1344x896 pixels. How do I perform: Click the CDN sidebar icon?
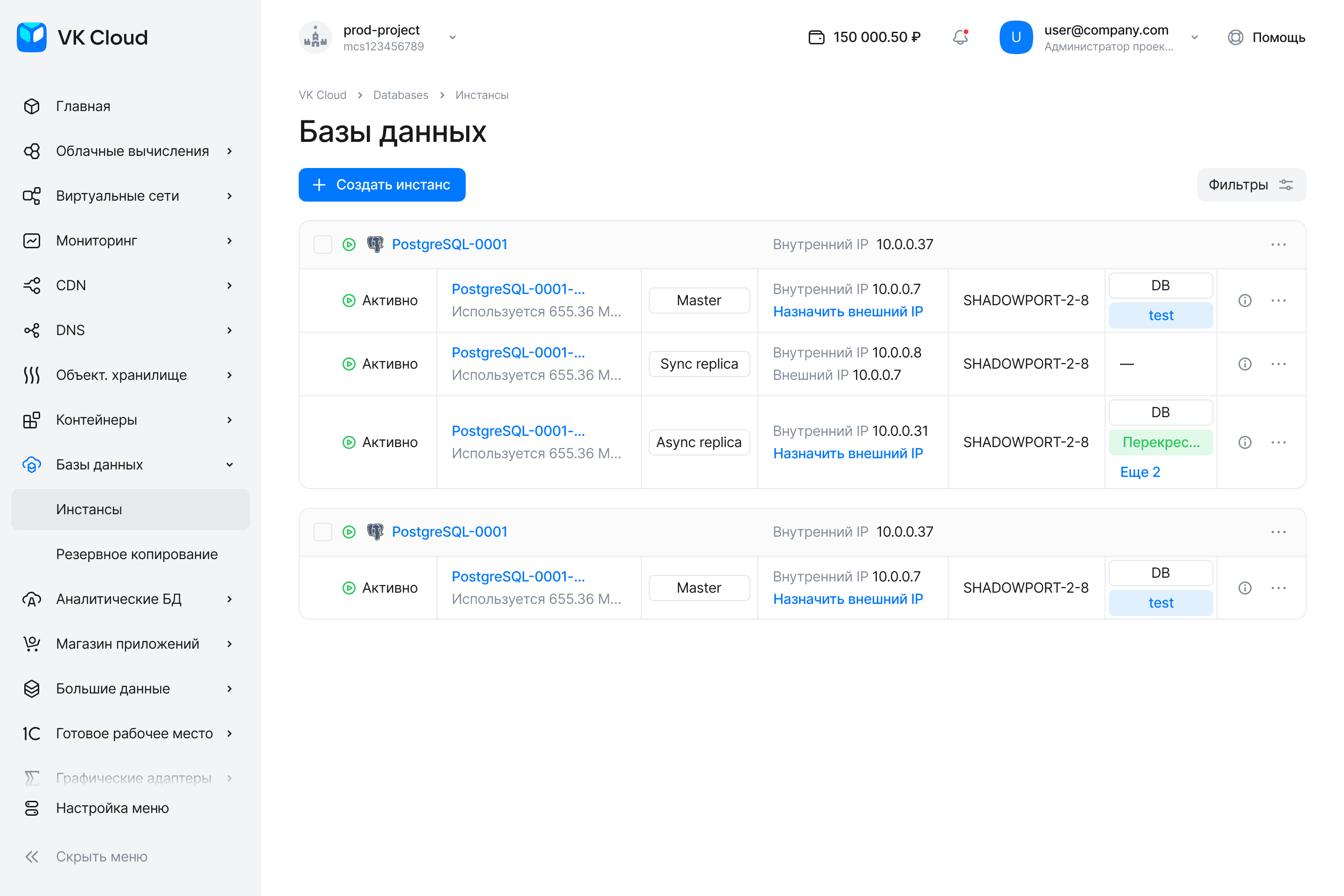coord(32,285)
